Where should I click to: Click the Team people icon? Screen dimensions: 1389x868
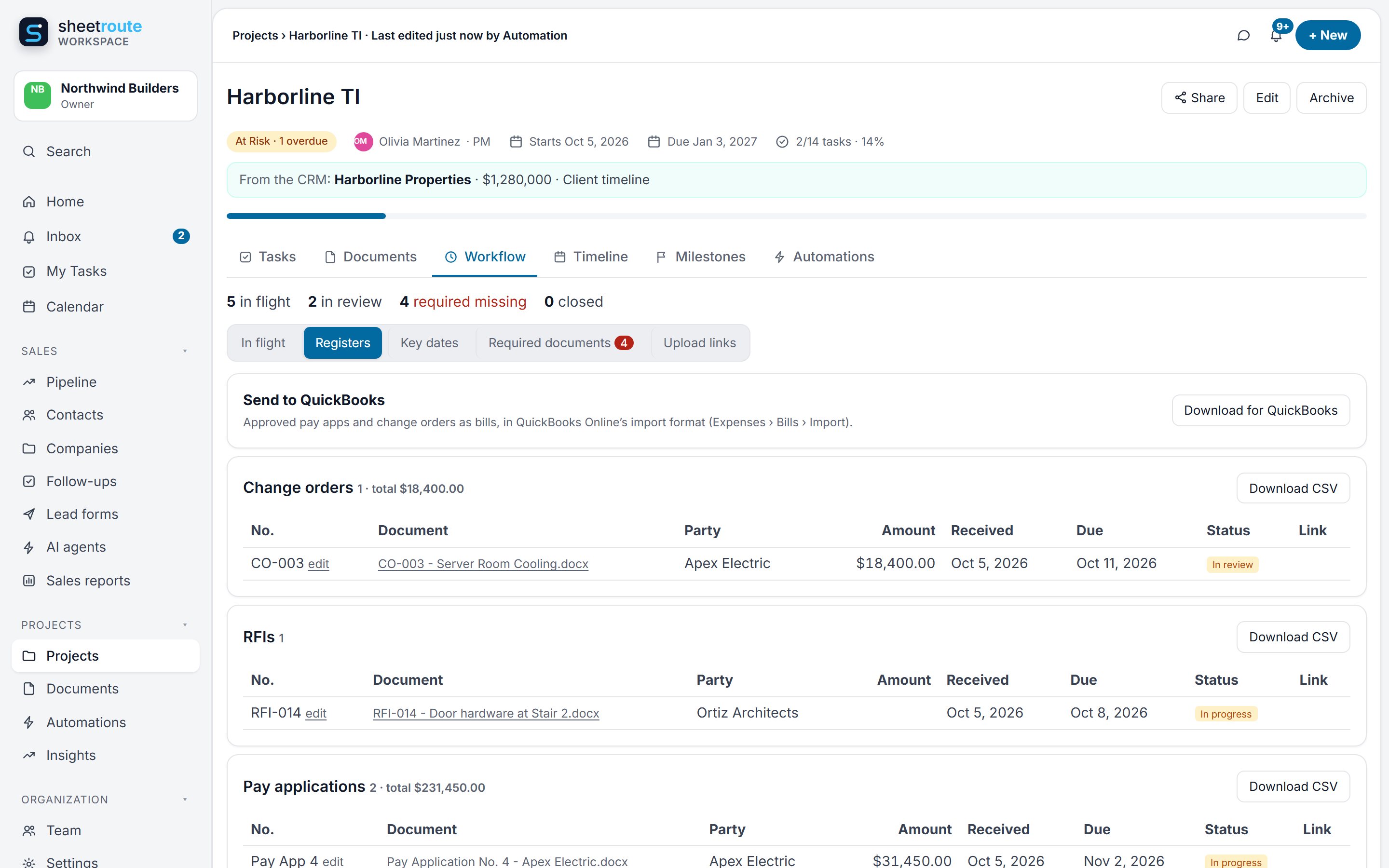(x=29, y=831)
